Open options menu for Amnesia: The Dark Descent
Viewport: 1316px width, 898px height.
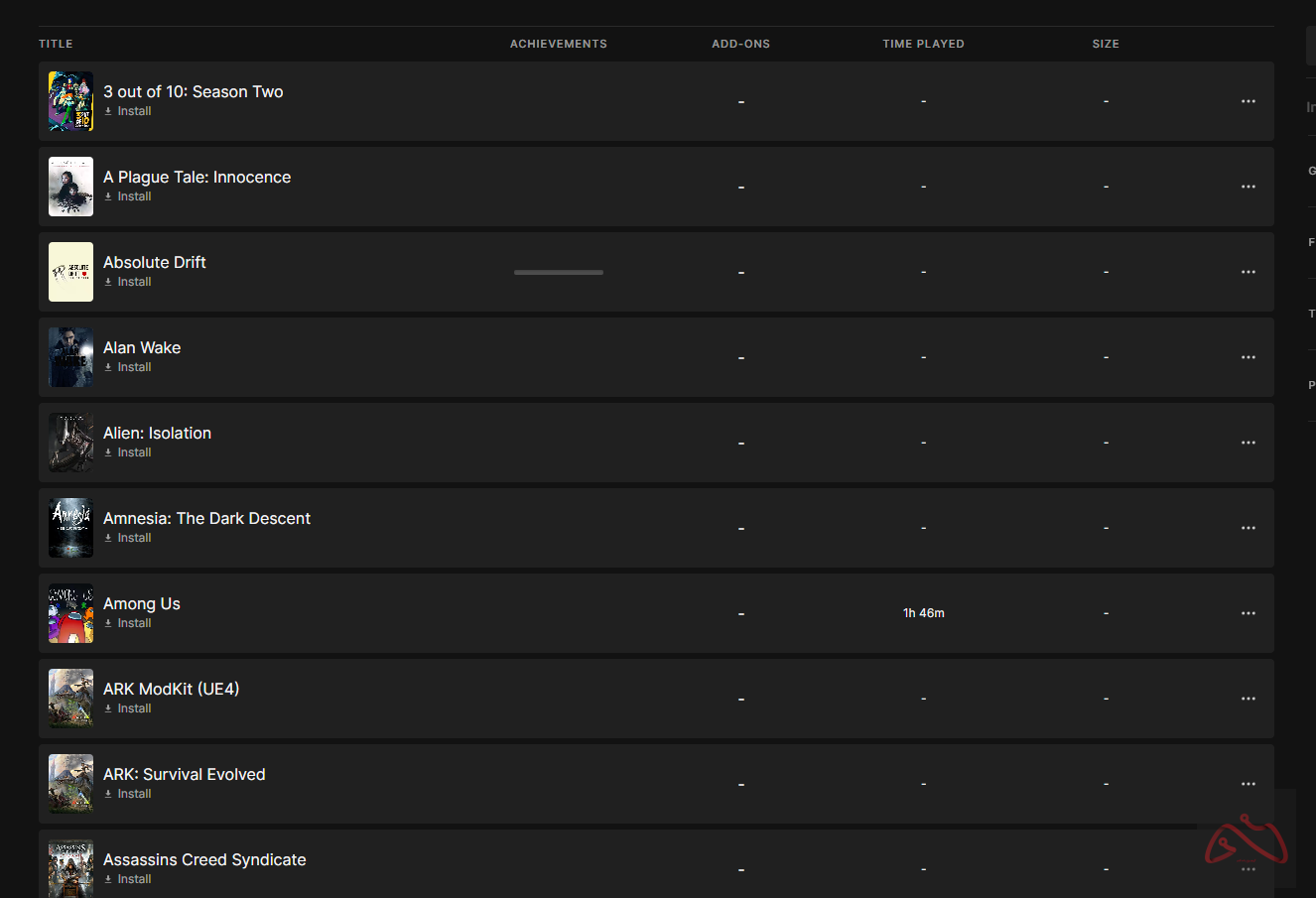1248,528
